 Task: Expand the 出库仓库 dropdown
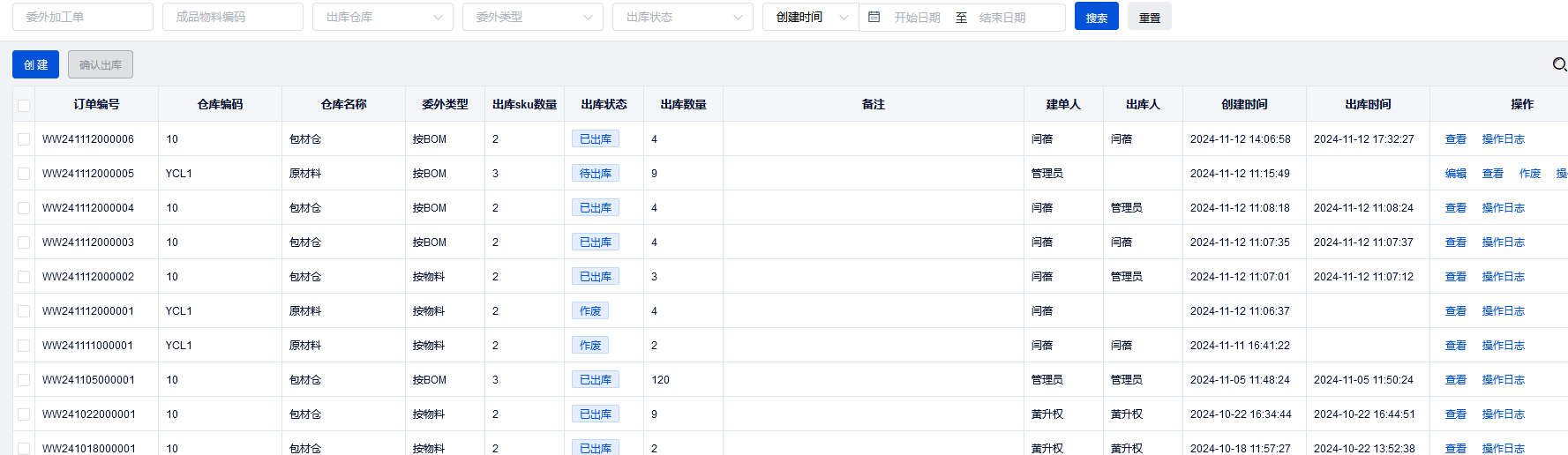382,17
